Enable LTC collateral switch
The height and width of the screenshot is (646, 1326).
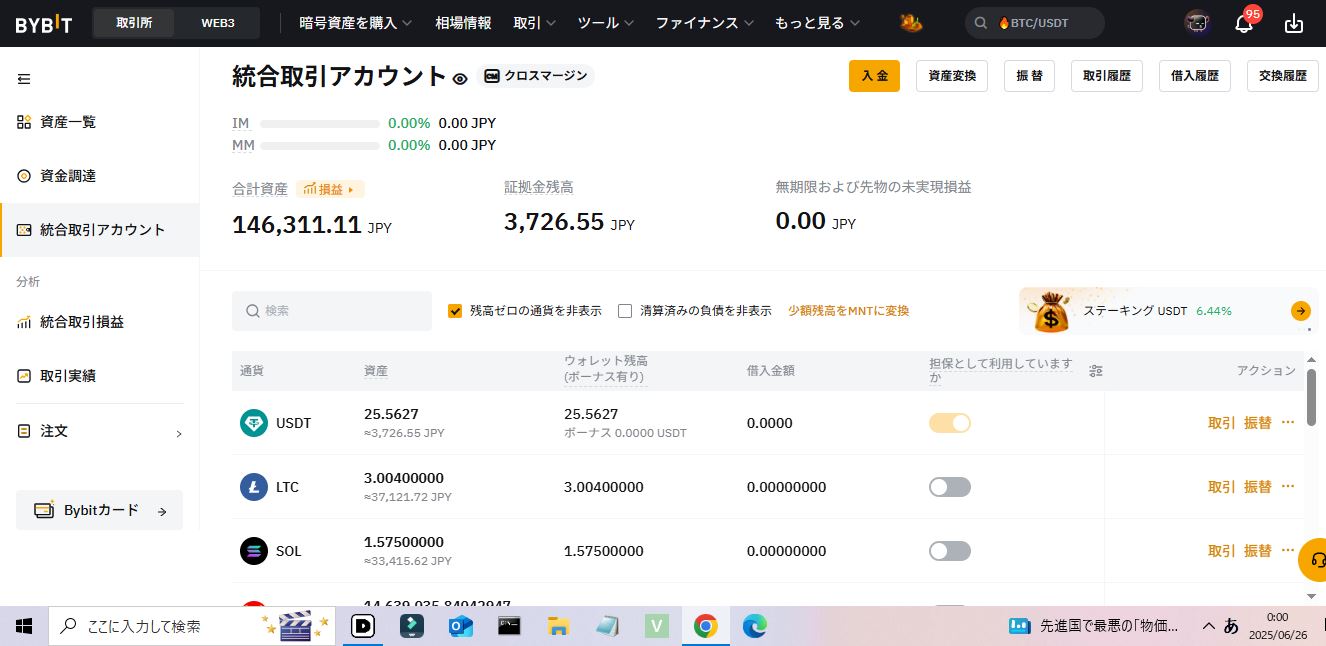pyautogui.click(x=950, y=487)
